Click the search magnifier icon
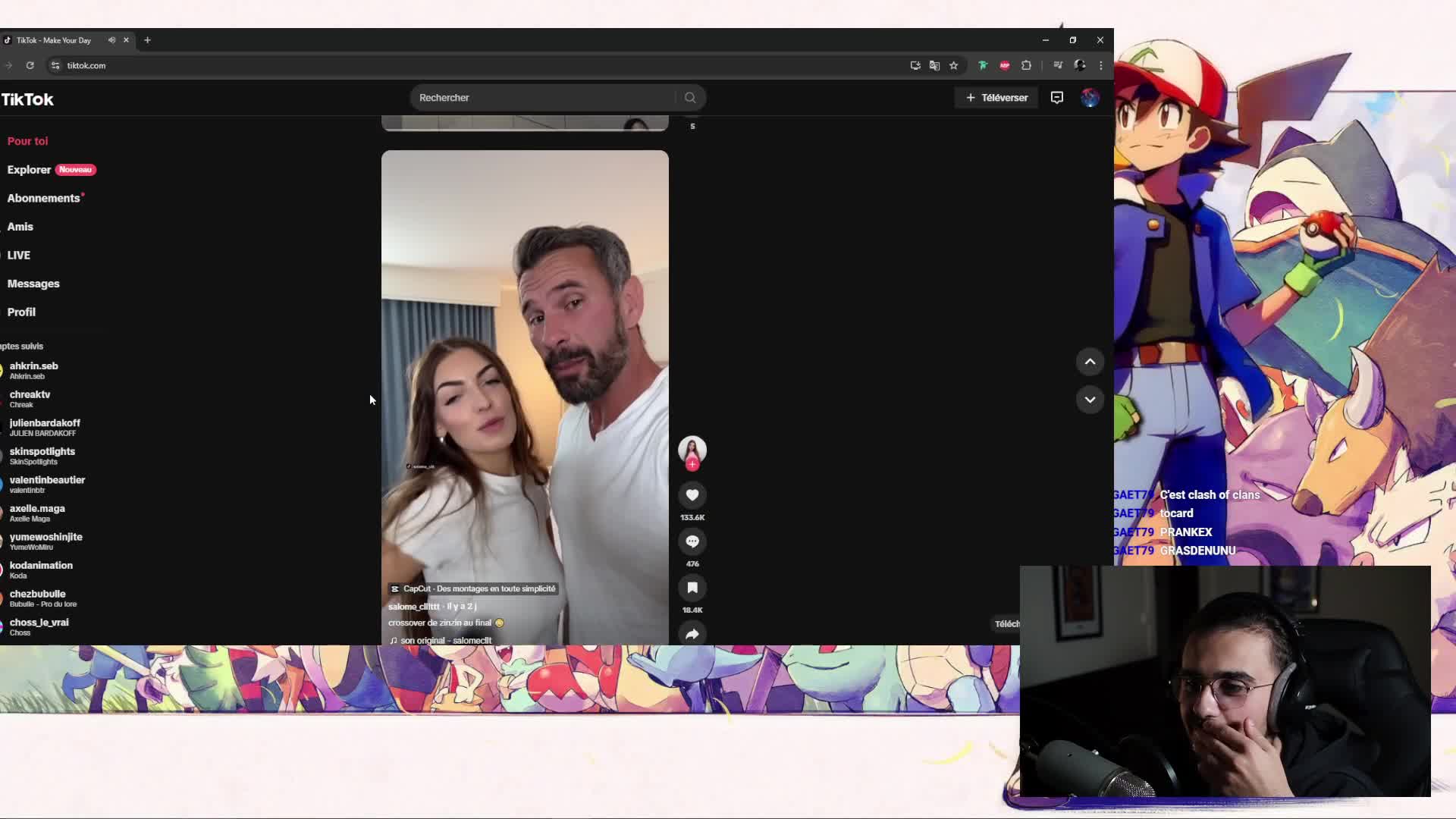 (690, 98)
